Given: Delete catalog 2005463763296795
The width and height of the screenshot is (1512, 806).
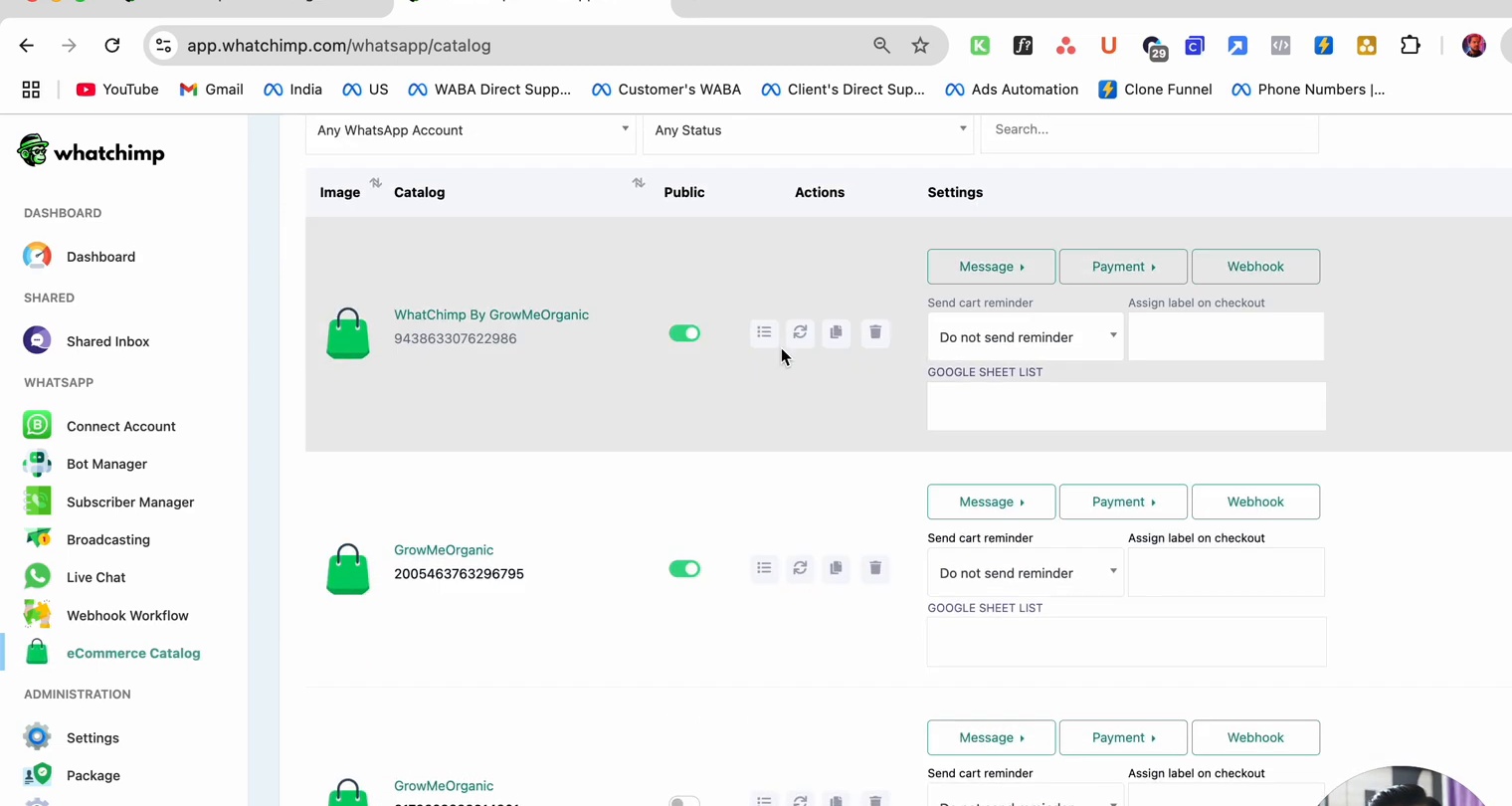Looking at the screenshot, I should coord(875,568).
